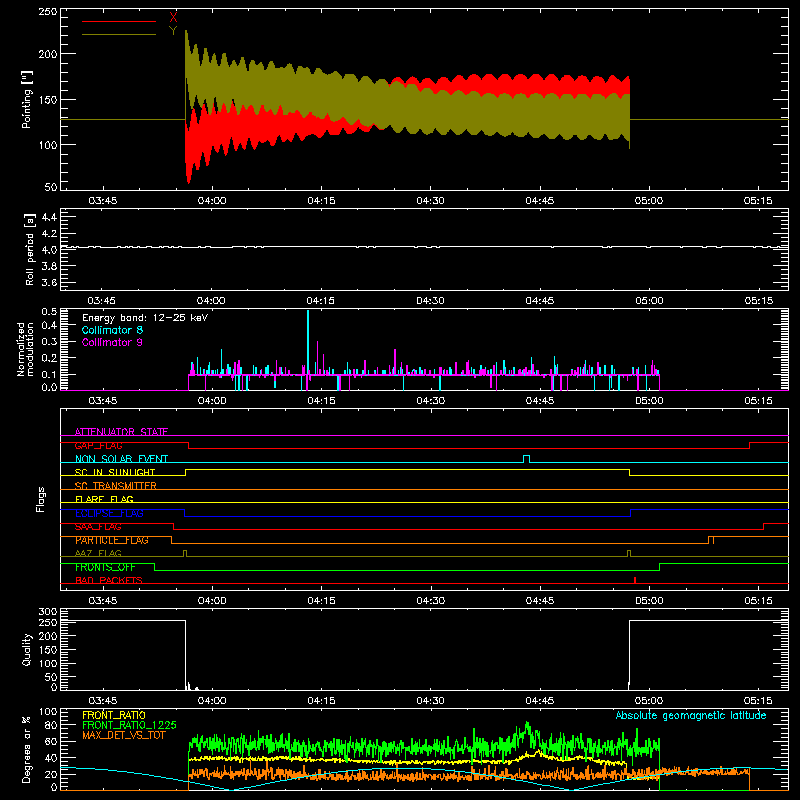Click the A4Z_FLAG pulse near 04:57
Image resolution: width=800 pixels, height=800 pixels.
(x=629, y=553)
